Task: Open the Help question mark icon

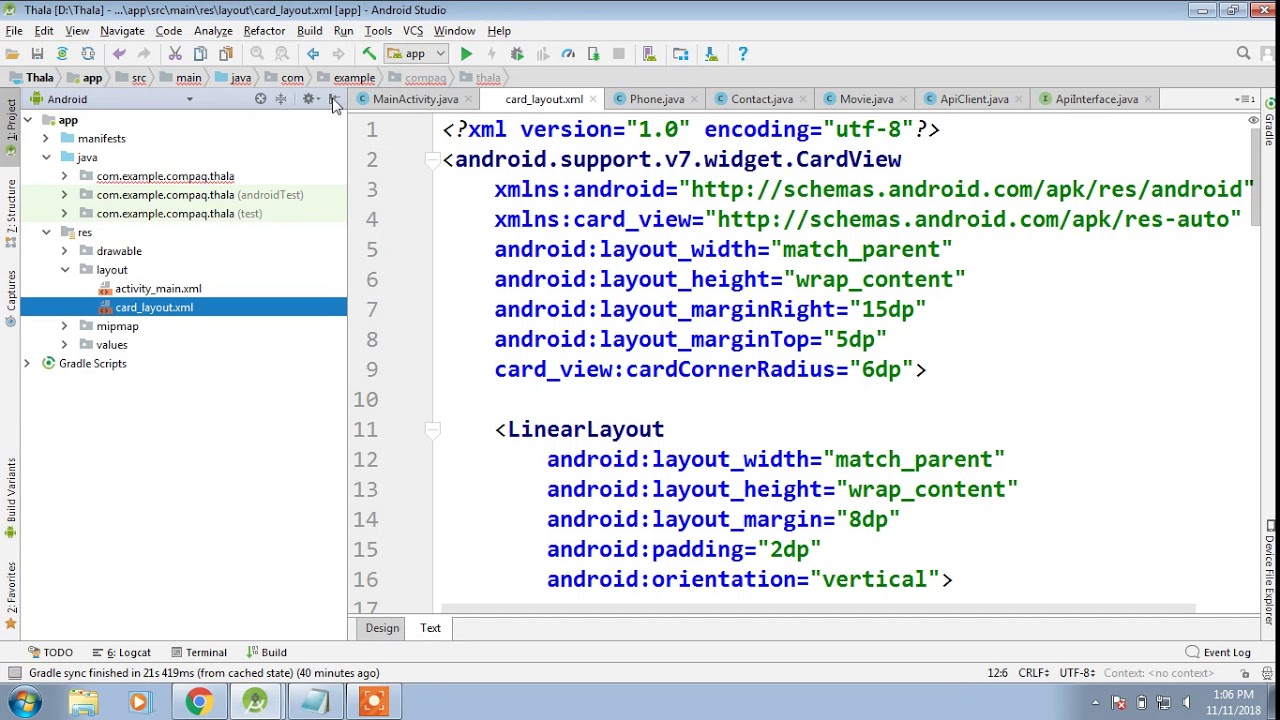Action: click(x=742, y=54)
